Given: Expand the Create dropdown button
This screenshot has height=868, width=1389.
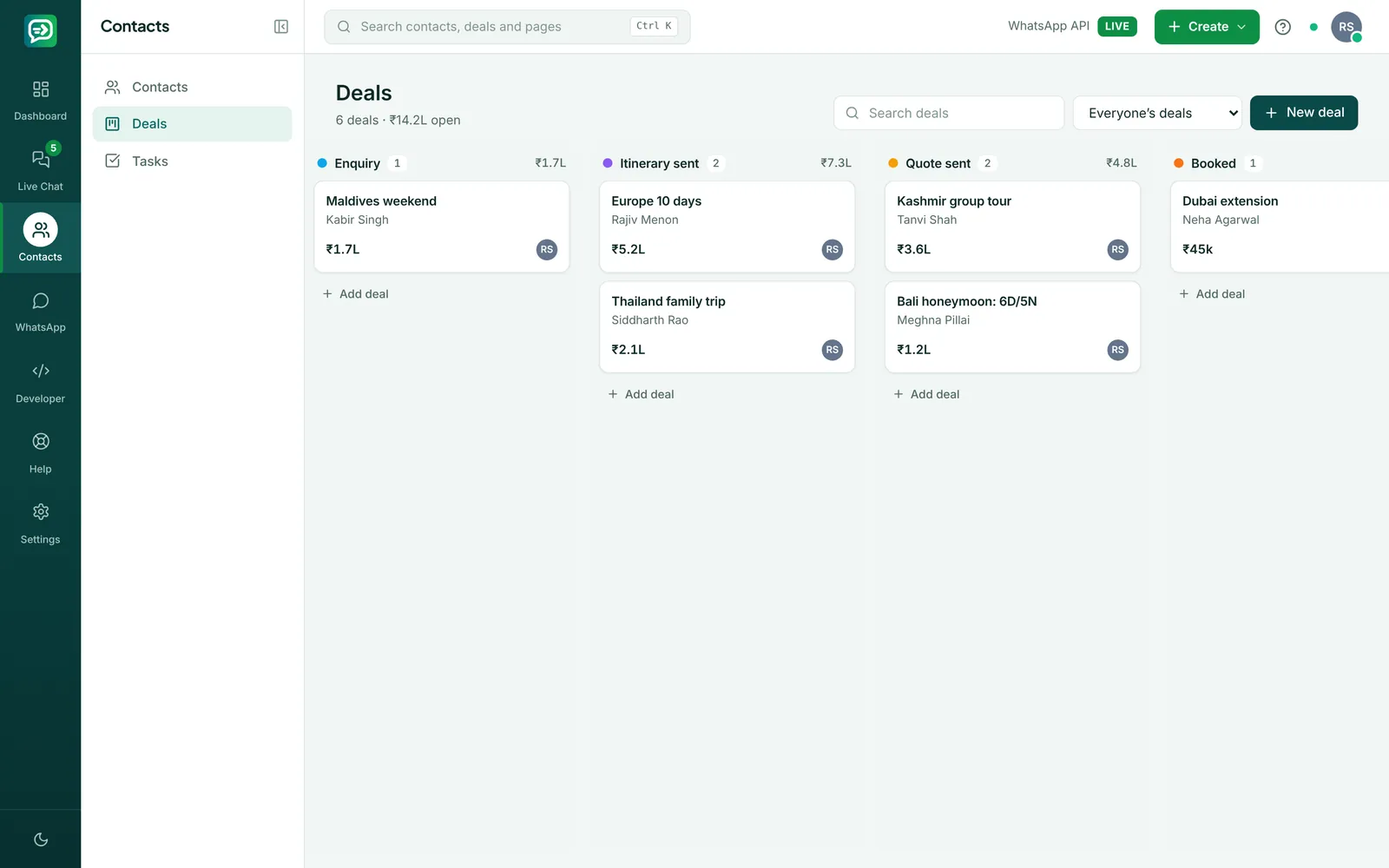Looking at the screenshot, I should [x=1207, y=27].
